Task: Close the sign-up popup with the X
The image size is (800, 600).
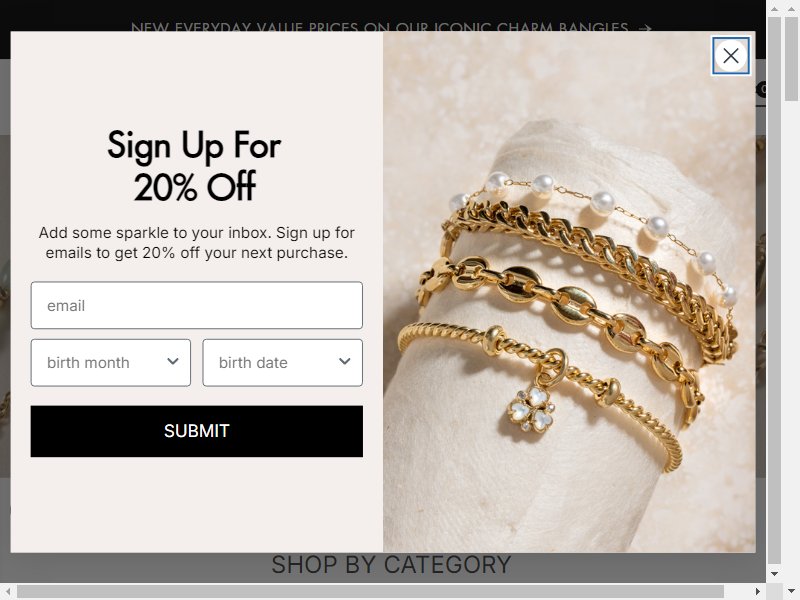Action: click(731, 56)
